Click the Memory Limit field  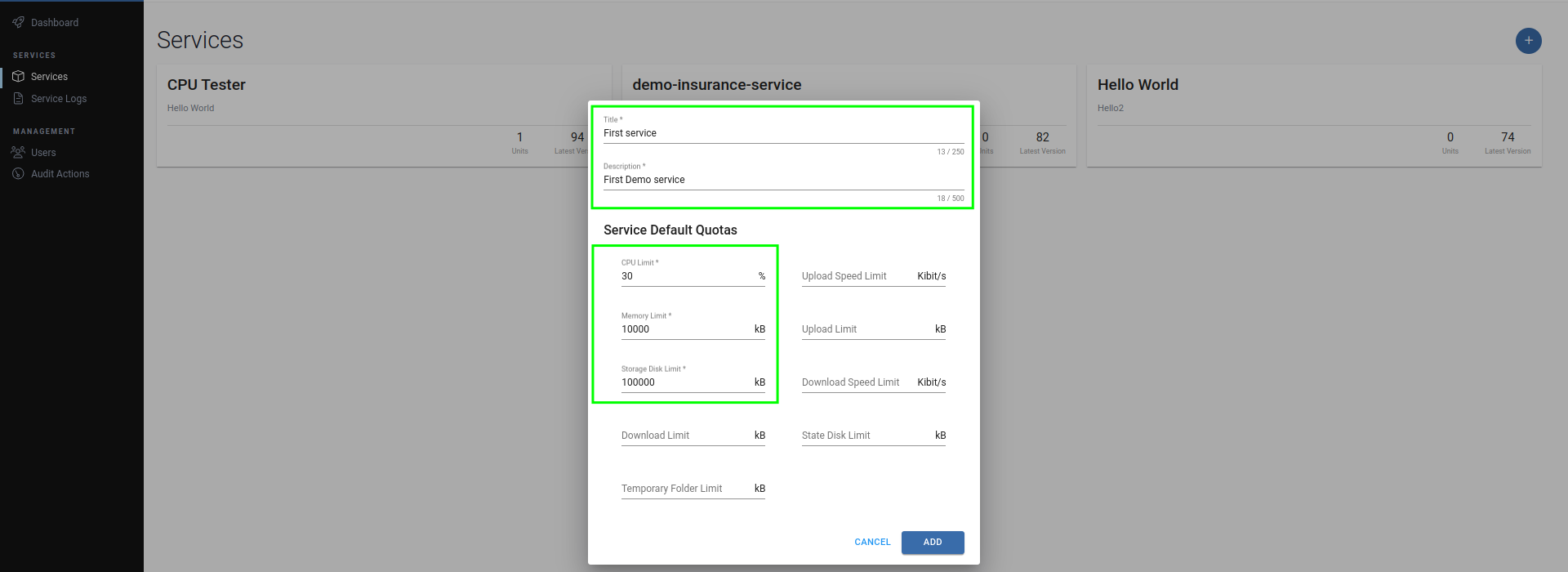pos(693,329)
